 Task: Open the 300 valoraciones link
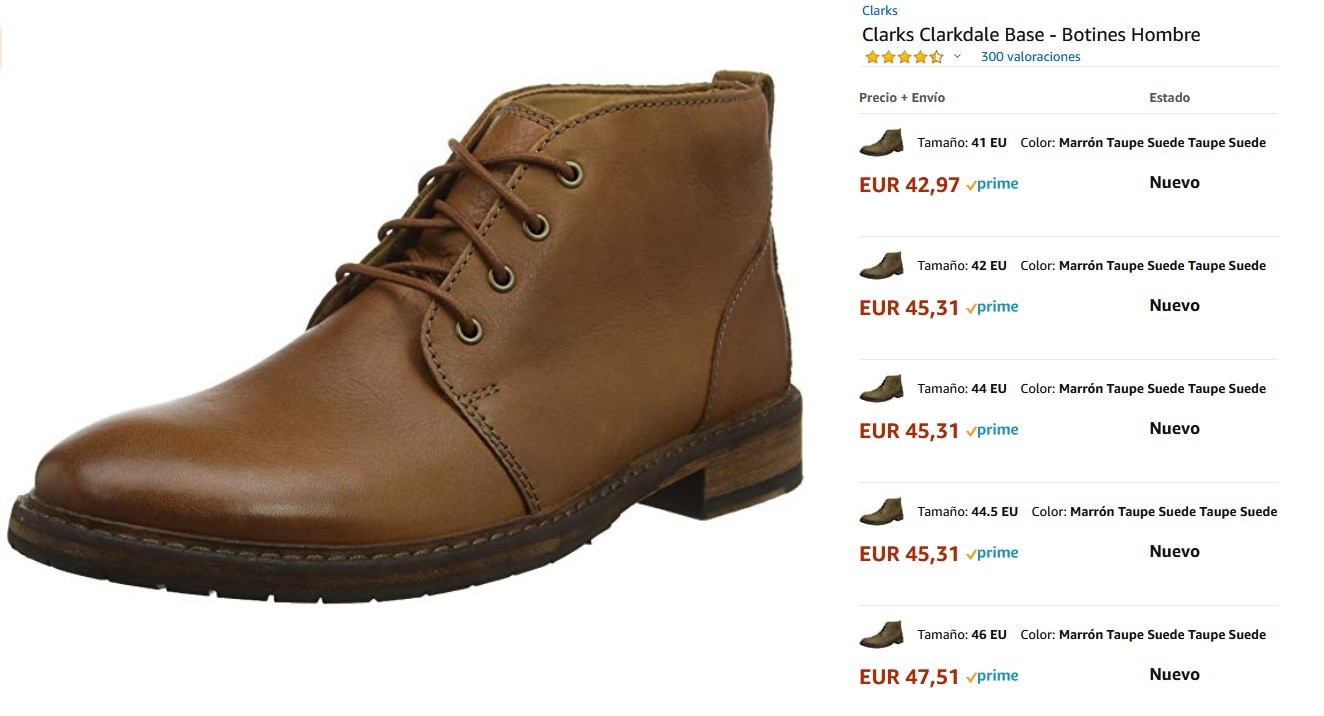[x=1030, y=57]
